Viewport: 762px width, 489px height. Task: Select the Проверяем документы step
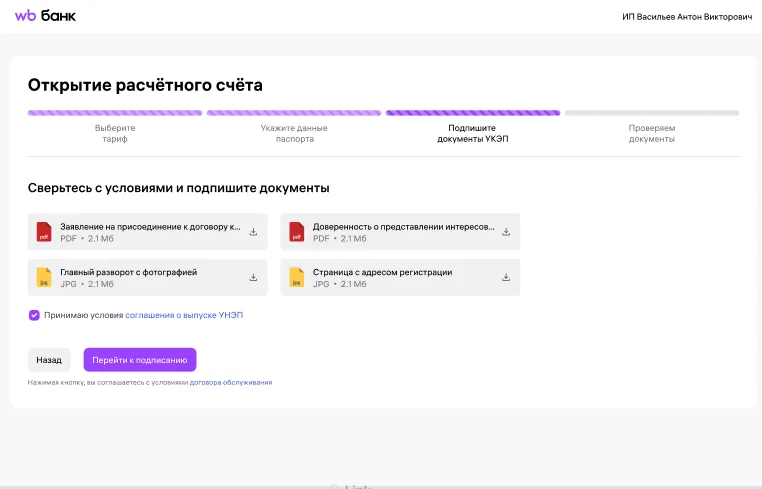click(651, 133)
